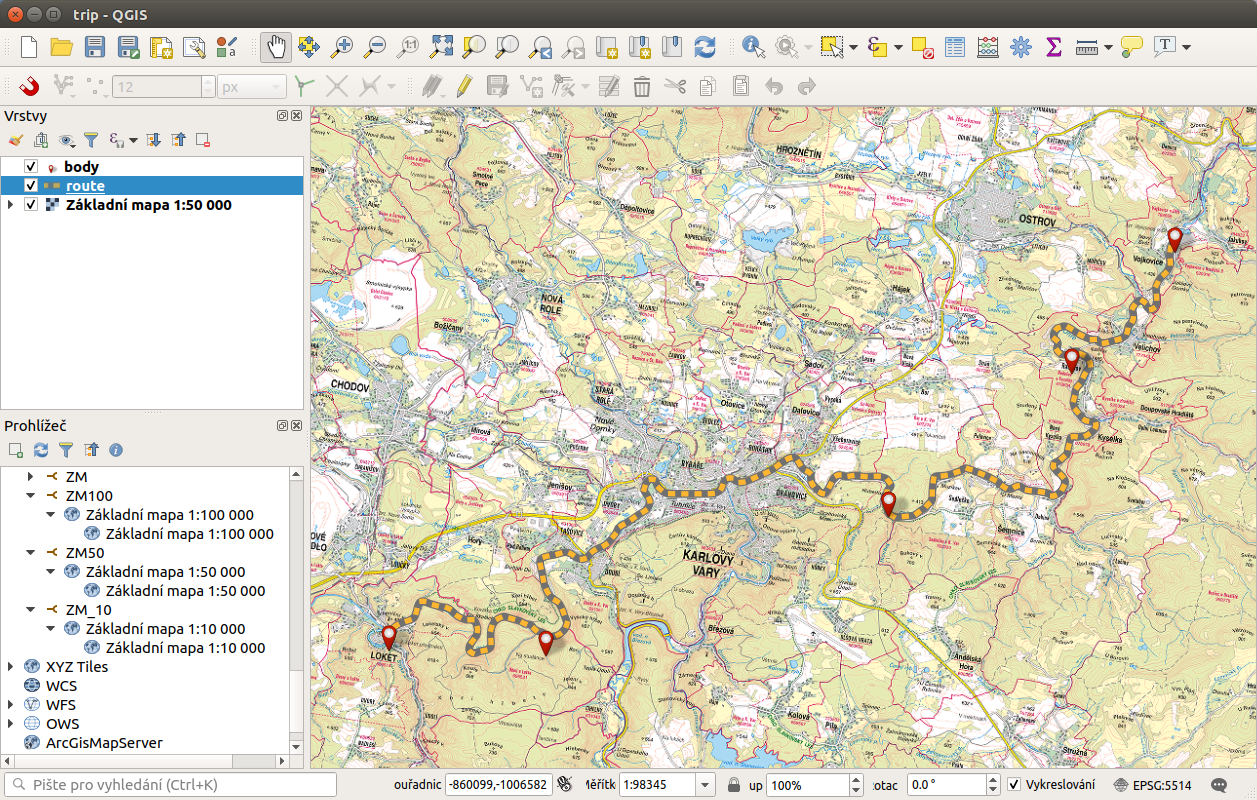The width and height of the screenshot is (1257, 800).
Task: Uncheck the body layer visibility checkbox
Action: [x=30, y=167]
